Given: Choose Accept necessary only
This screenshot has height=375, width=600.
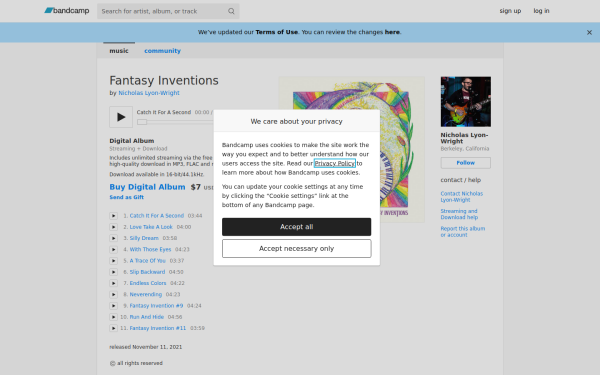Looking at the screenshot, I should (x=297, y=249).
